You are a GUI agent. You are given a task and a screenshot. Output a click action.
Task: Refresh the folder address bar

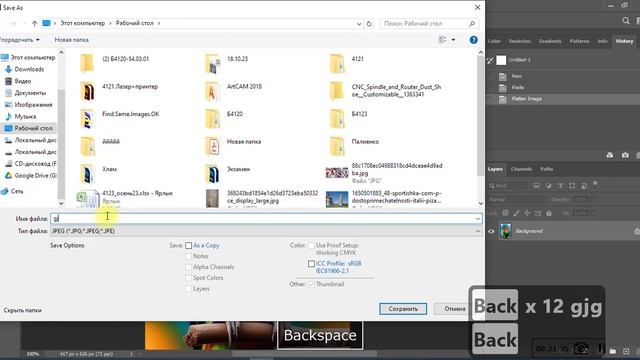369,24
